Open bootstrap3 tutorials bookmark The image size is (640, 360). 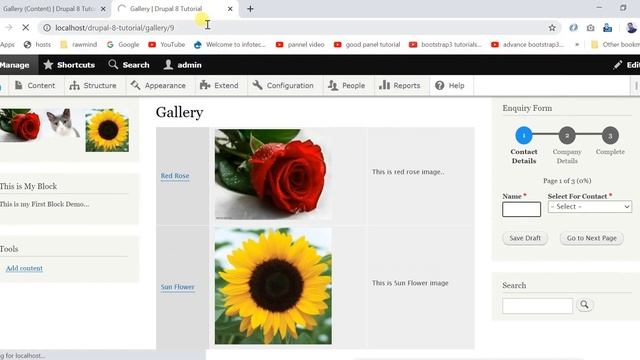[x=445, y=44]
